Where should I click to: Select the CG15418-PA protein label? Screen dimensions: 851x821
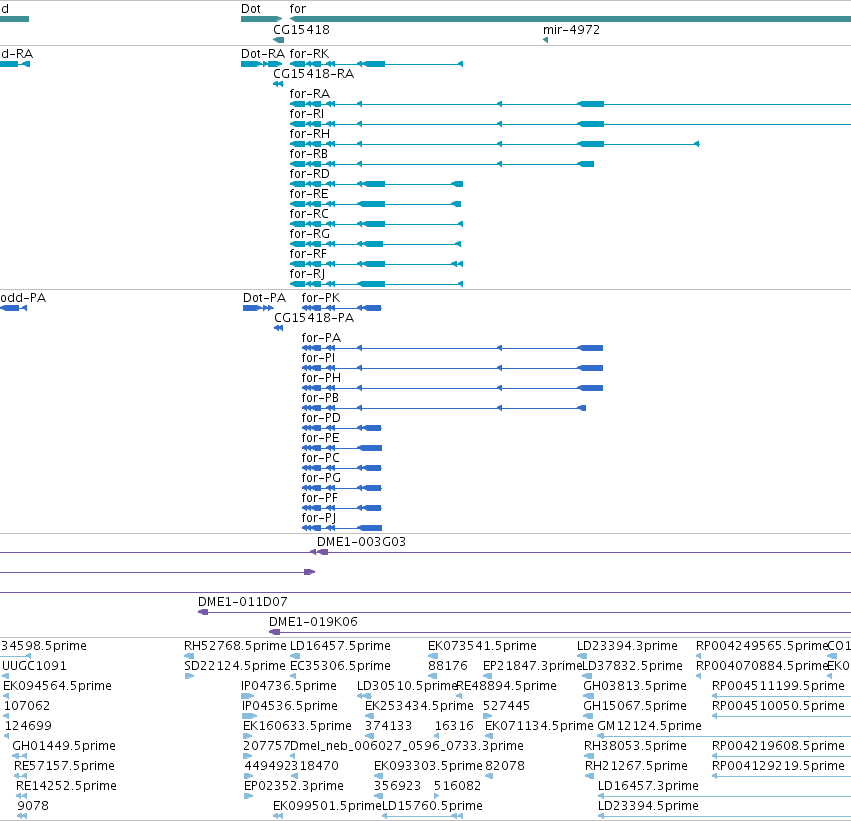[x=314, y=318]
